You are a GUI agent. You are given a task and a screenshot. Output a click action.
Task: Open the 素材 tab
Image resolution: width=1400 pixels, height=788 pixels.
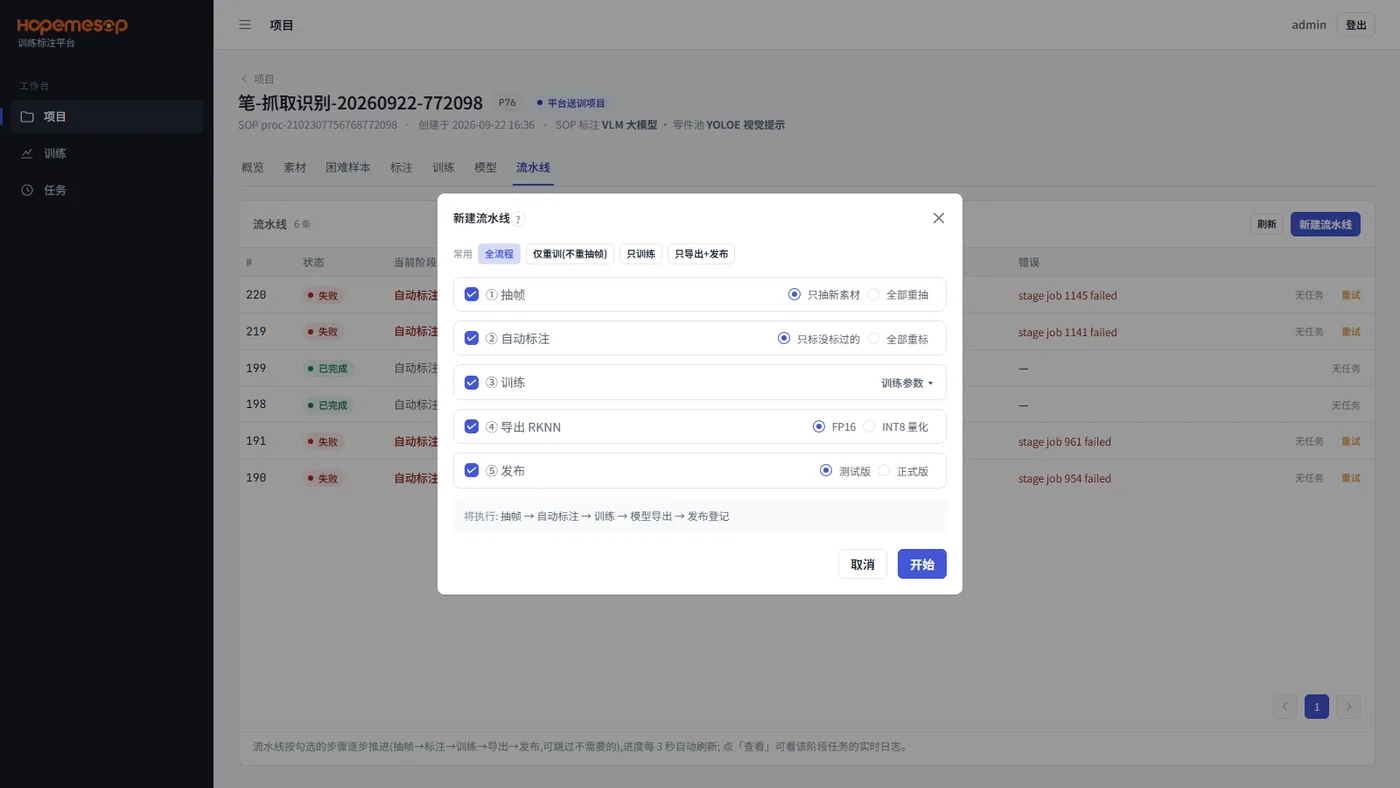coord(295,168)
